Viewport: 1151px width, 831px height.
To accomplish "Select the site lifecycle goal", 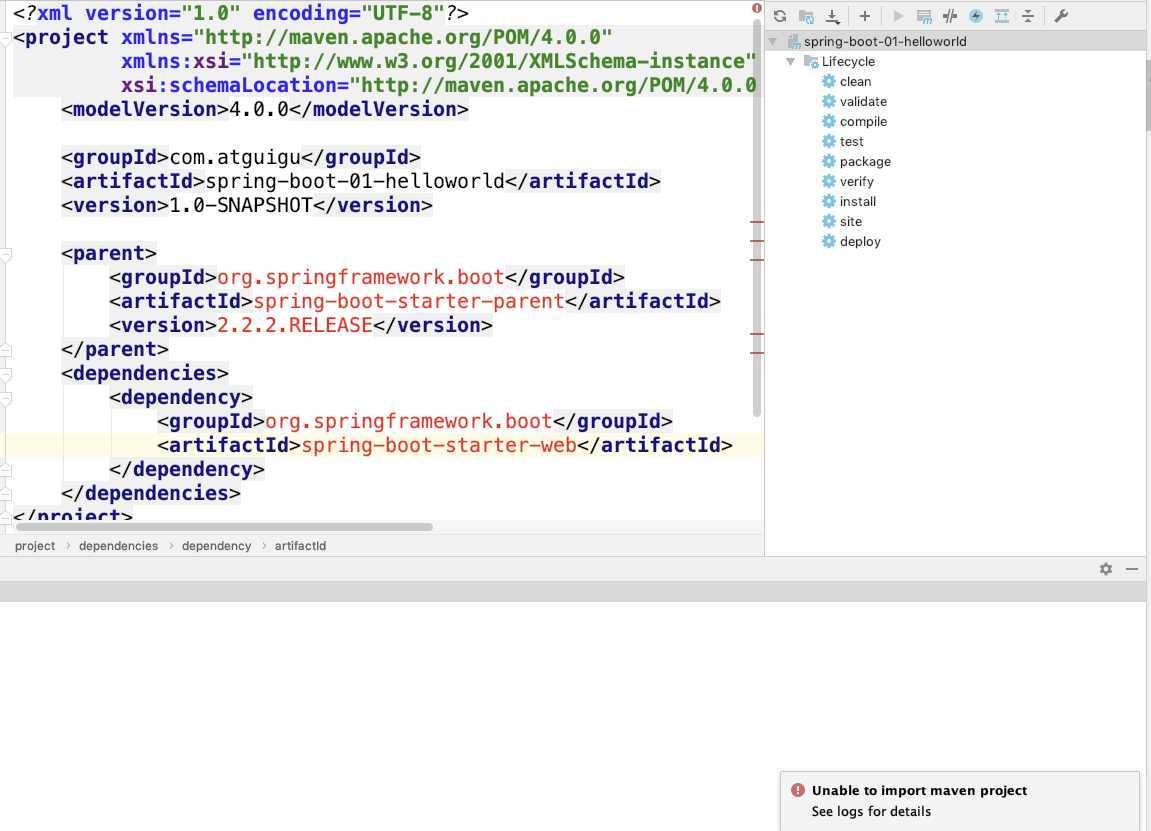I will (x=851, y=222).
